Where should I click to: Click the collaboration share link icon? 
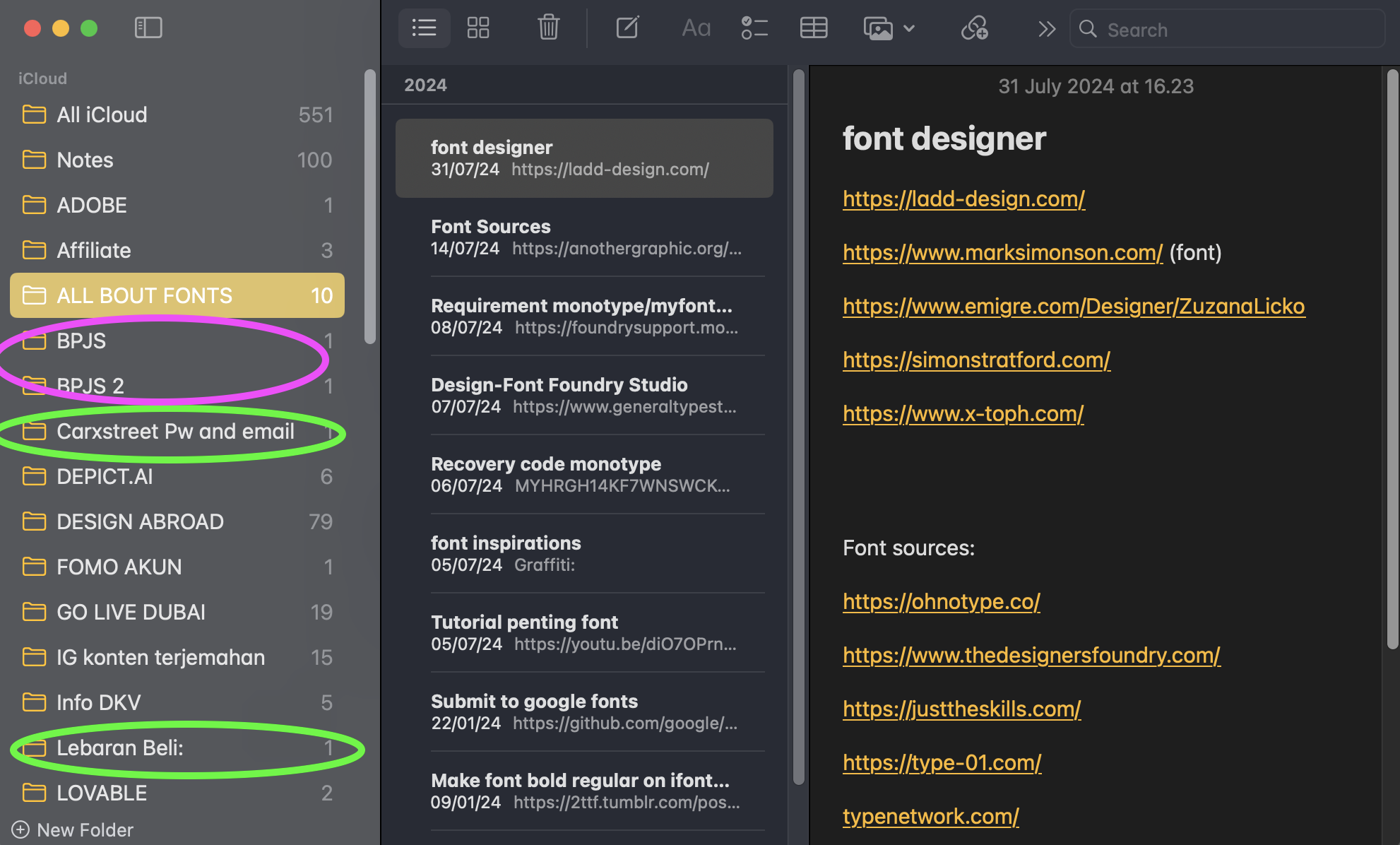click(975, 28)
